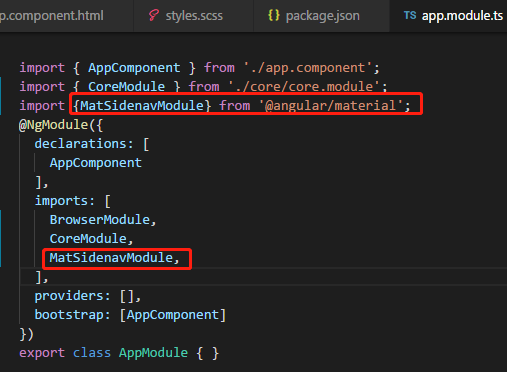Click the './app.component' import path
This screenshot has width=507, height=372.
308,68
